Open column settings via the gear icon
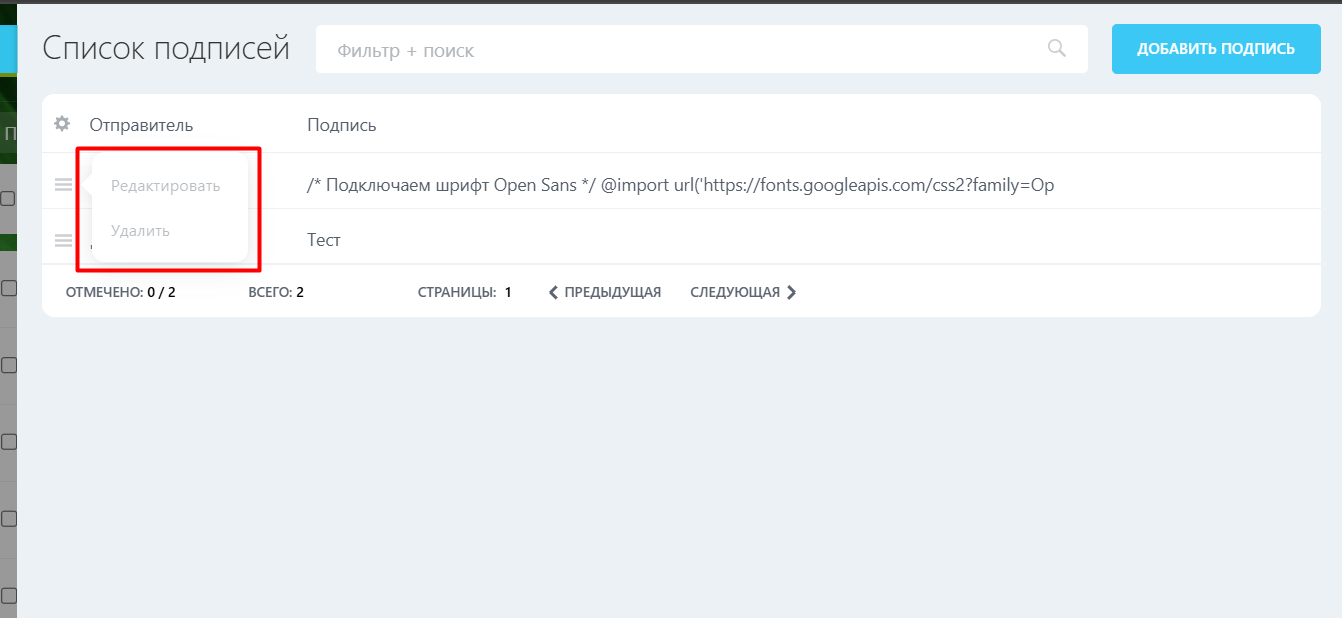This screenshot has width=1342, height=618. (x=61, y=124)
